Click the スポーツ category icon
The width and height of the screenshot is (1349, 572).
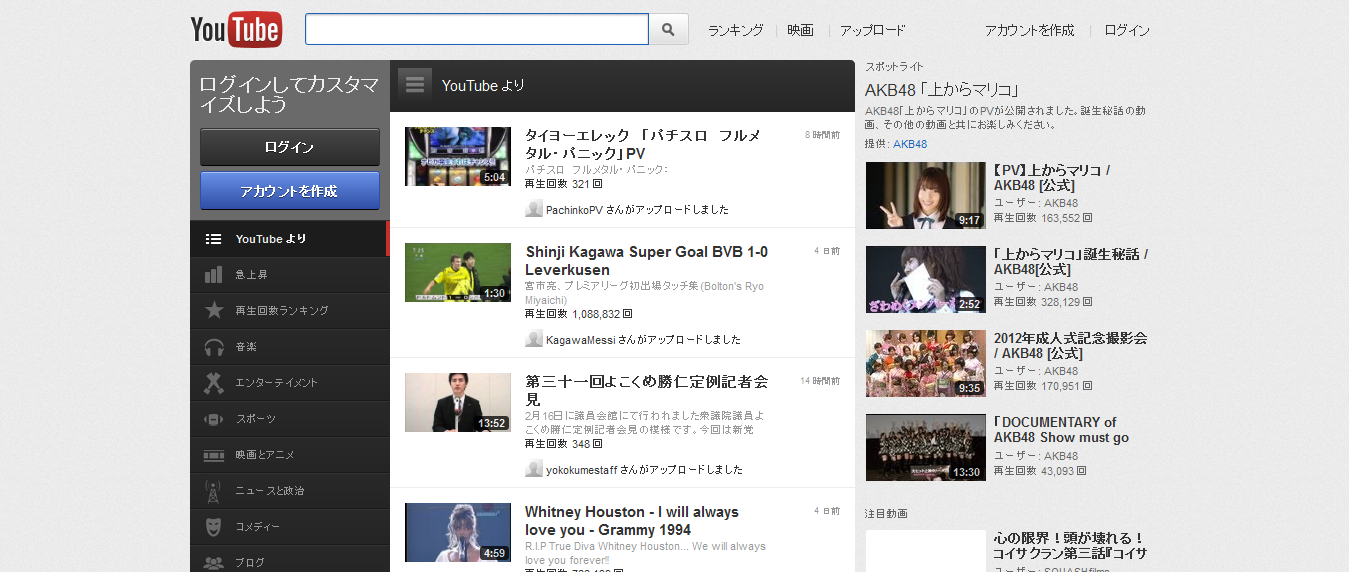point(213,419)
